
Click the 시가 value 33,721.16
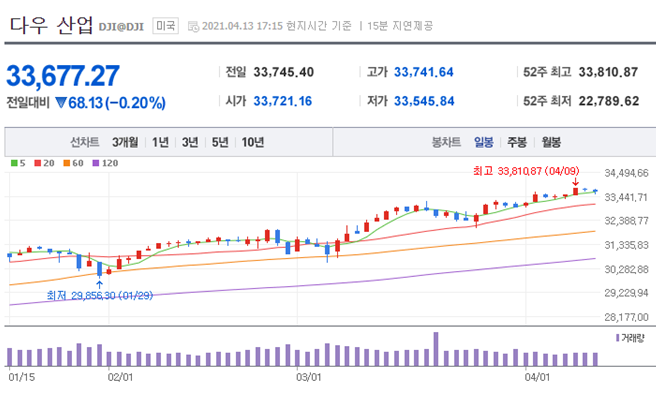click(x=283, y=101)
